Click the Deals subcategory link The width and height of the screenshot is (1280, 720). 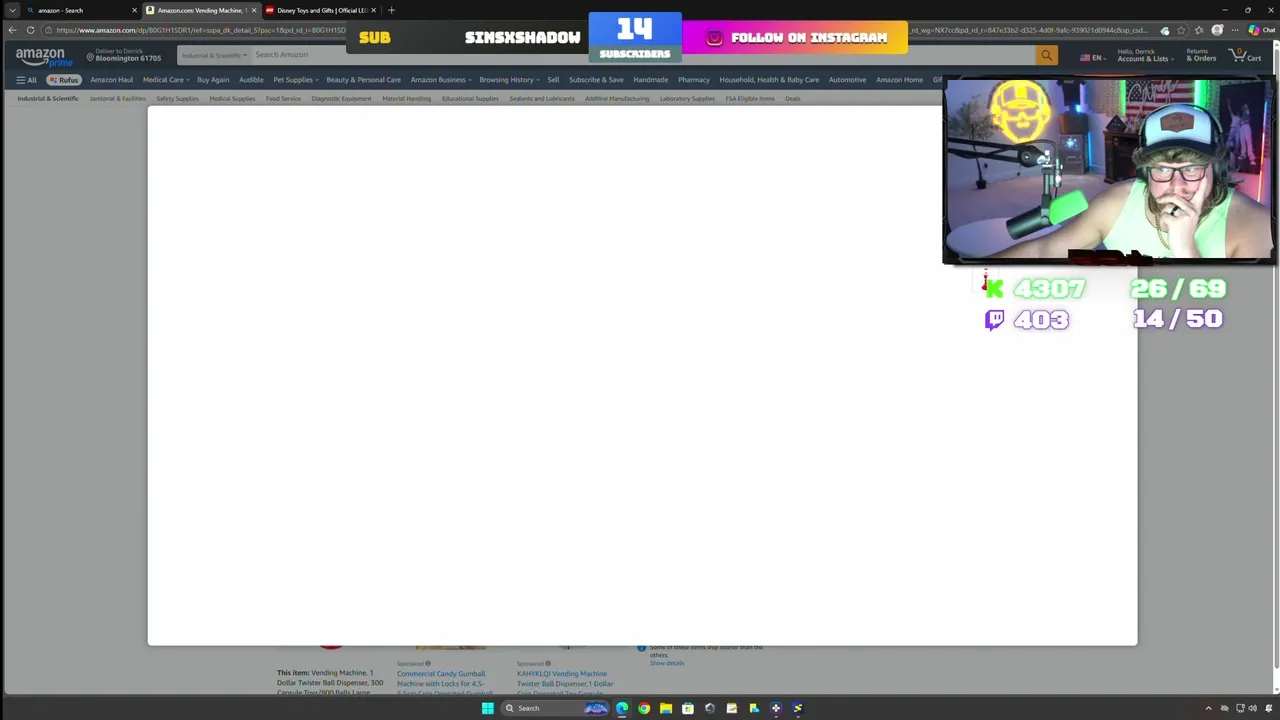[792, 99]
